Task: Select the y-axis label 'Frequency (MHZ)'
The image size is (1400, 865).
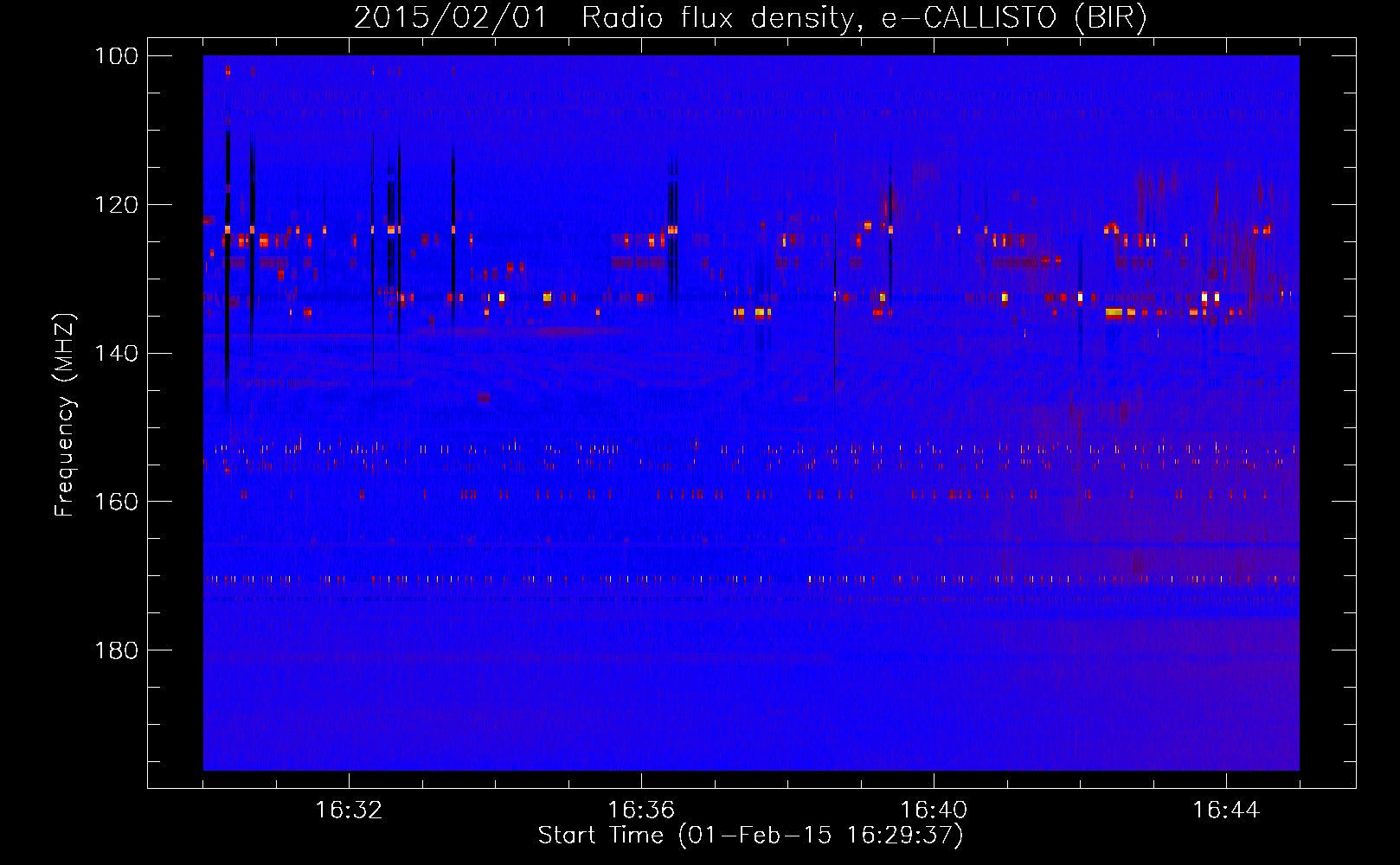Action: (65, 414)
